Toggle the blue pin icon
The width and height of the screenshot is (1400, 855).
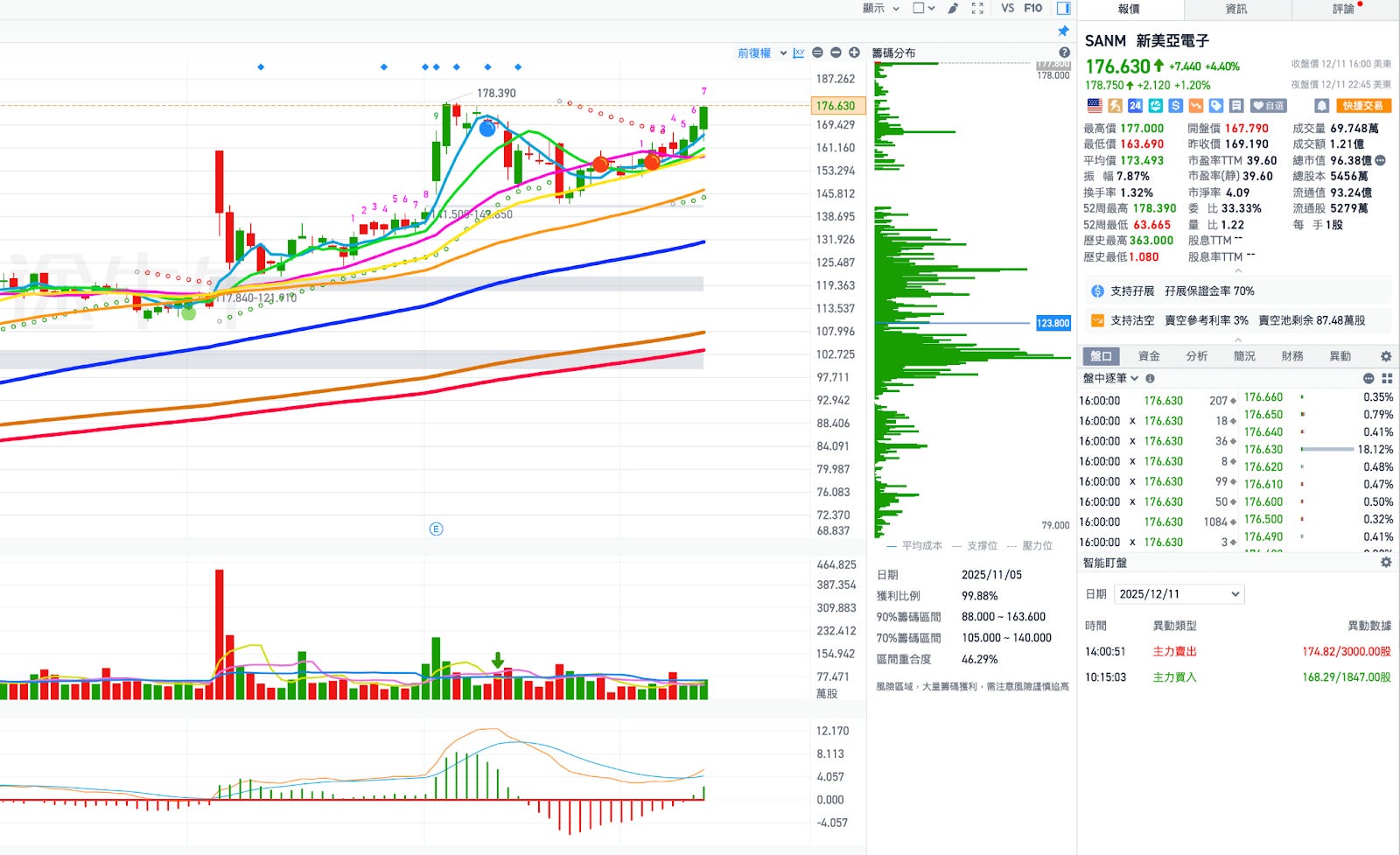point(1063,31)
